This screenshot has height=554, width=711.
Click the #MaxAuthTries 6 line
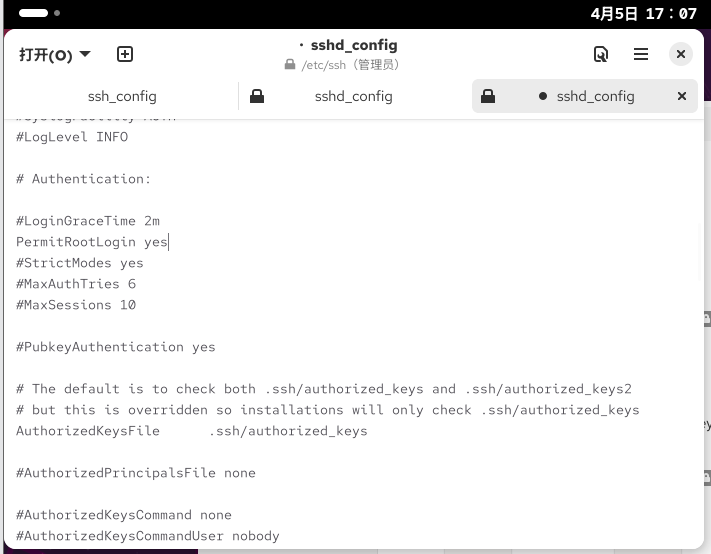coord(76,284)
